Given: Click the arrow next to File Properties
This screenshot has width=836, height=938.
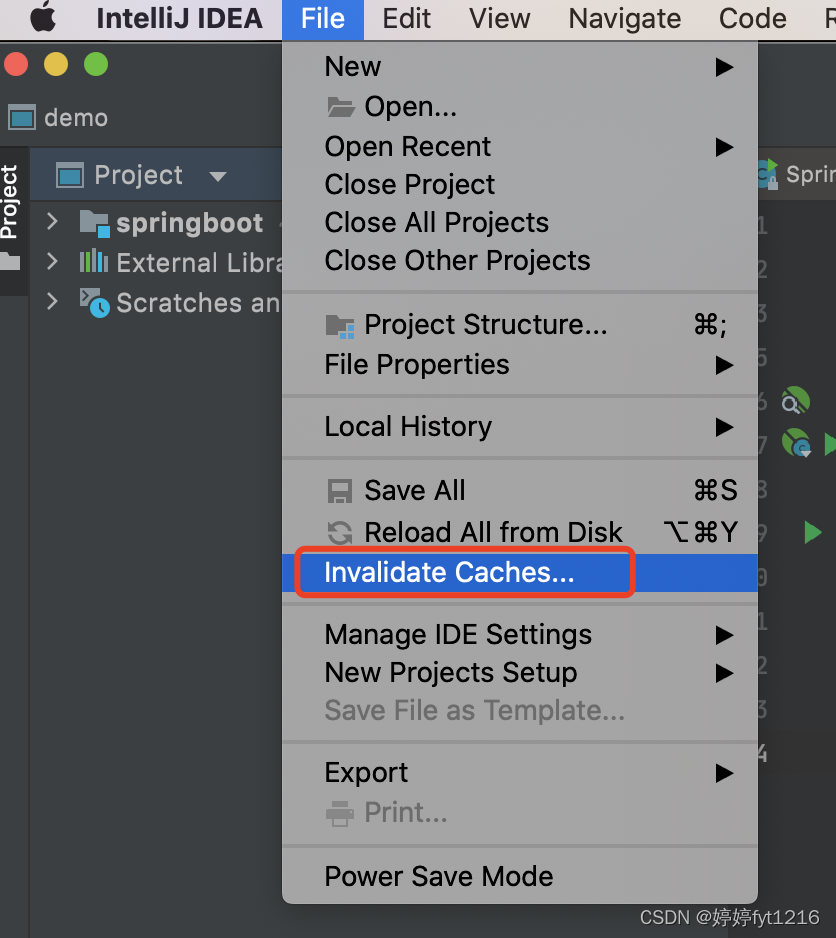Looking at the screenshot, I should click(x=724, y=365).
